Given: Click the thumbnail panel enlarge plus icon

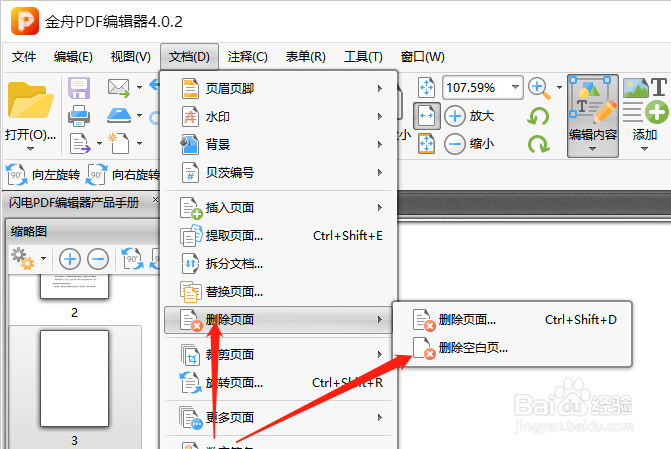Looking at the screenshot, I should pos(70,259).
